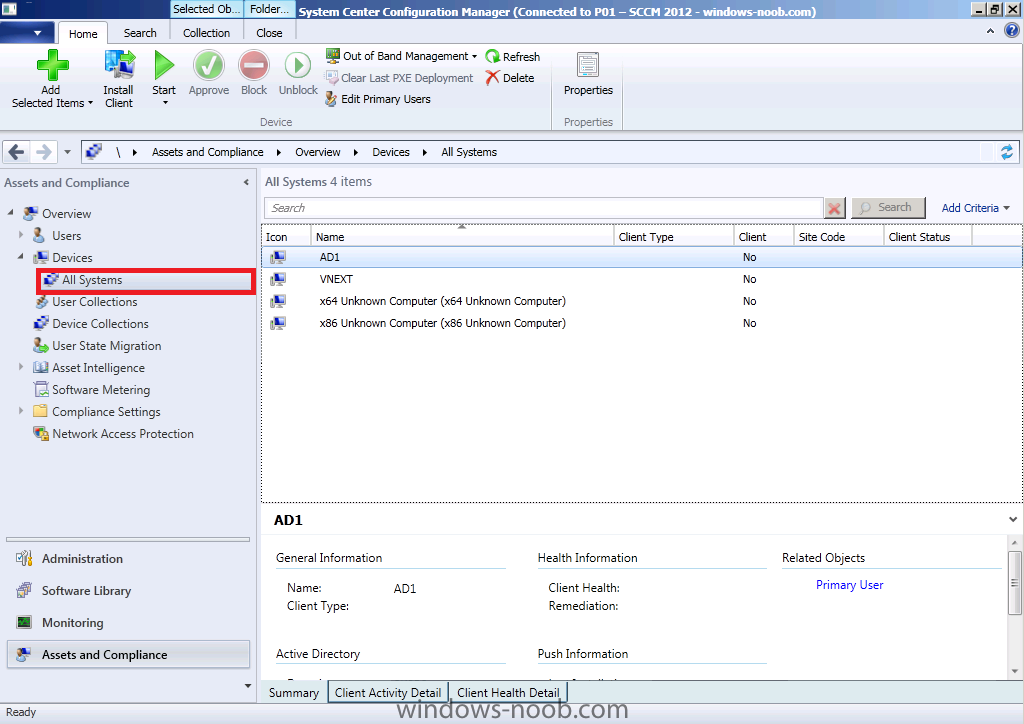1024x724 pixels.
Task: Open the Add Criteria dropdown
Action: pos(976,208)
